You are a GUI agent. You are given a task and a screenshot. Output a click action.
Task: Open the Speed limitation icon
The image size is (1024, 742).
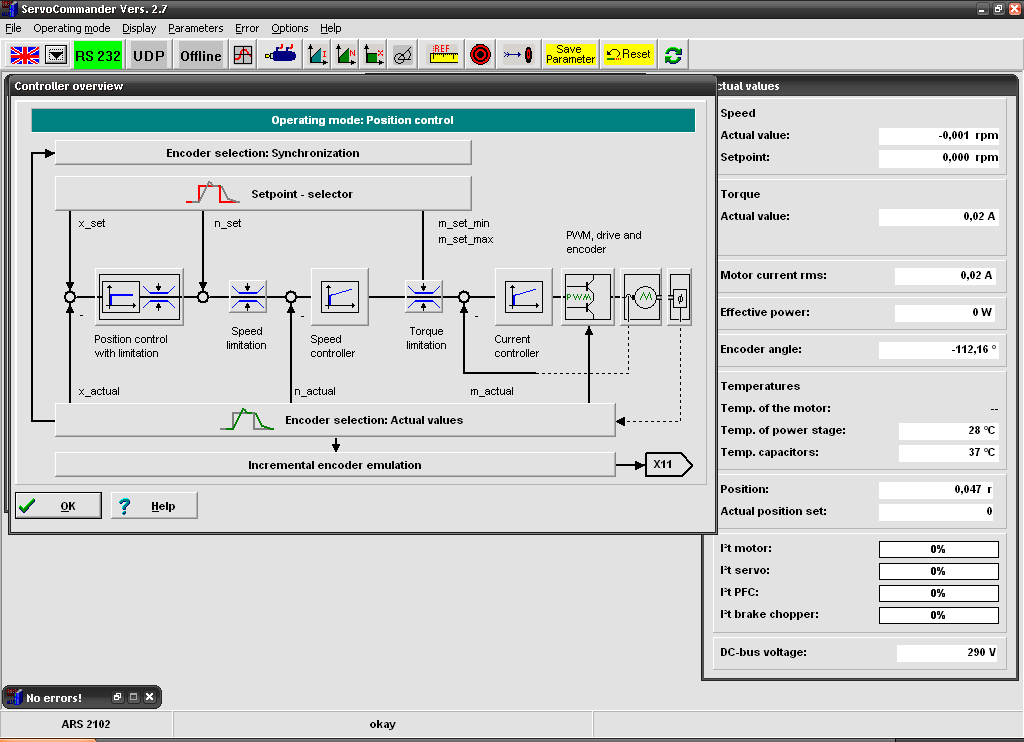248,297
